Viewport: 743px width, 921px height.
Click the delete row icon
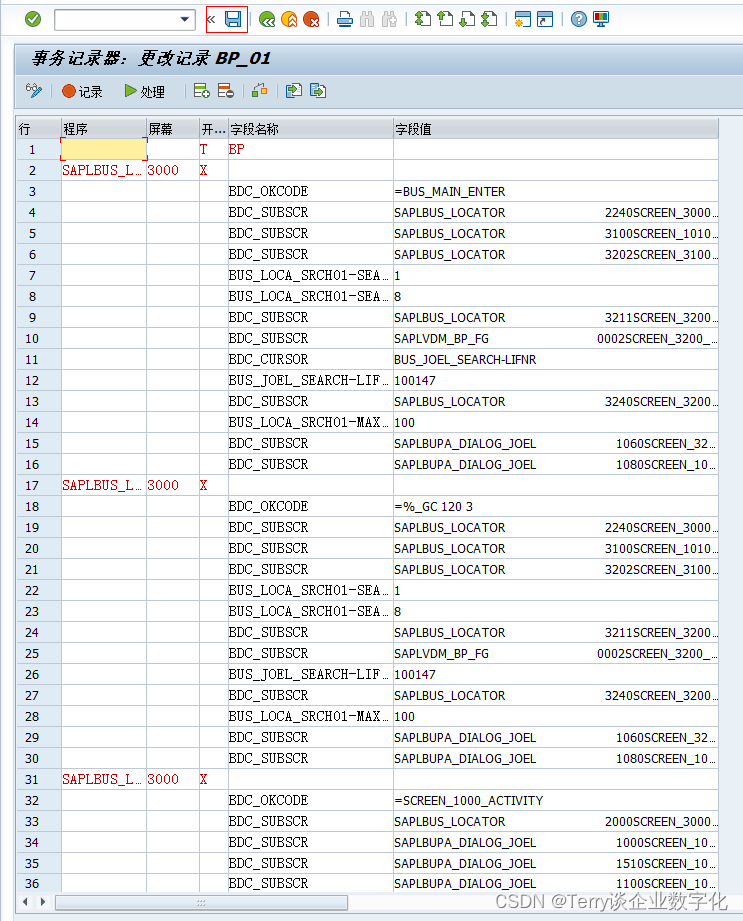coord(226,91)
